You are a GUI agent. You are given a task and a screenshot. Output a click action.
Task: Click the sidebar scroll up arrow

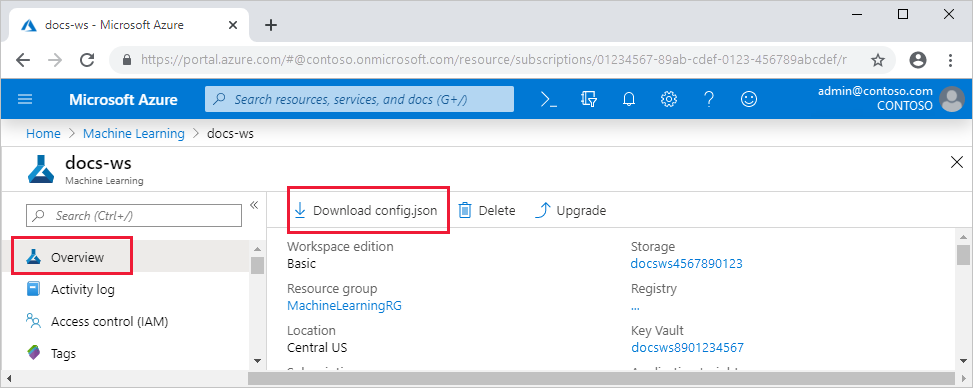pyautogui.click(x=258, y=248)
